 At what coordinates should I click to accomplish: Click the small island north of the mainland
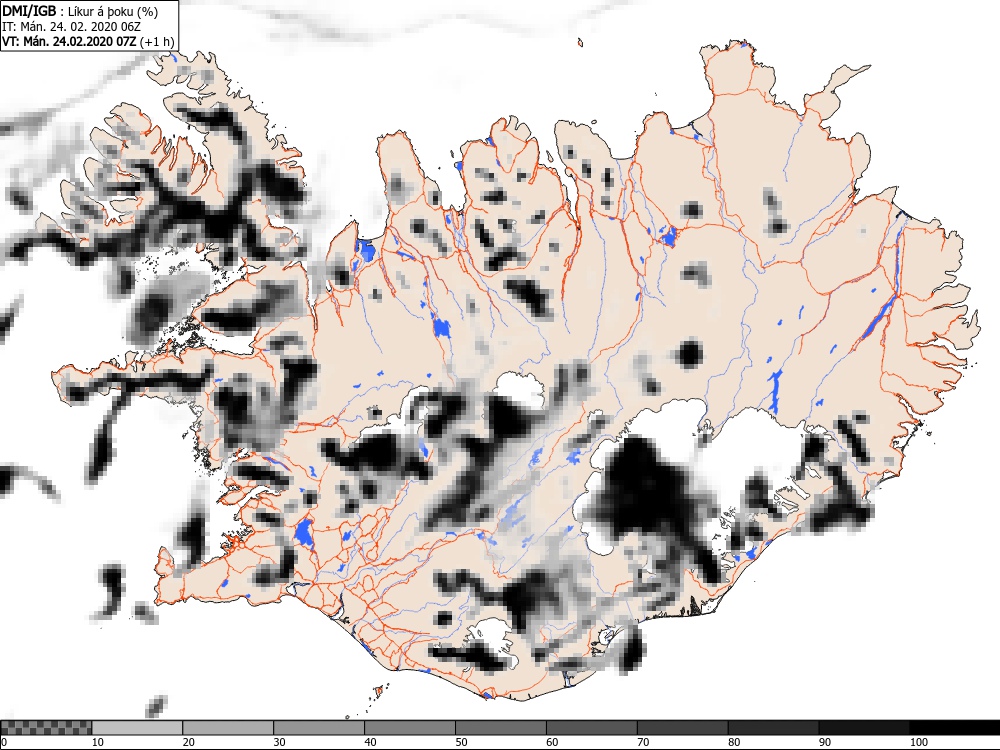point(580,43)
